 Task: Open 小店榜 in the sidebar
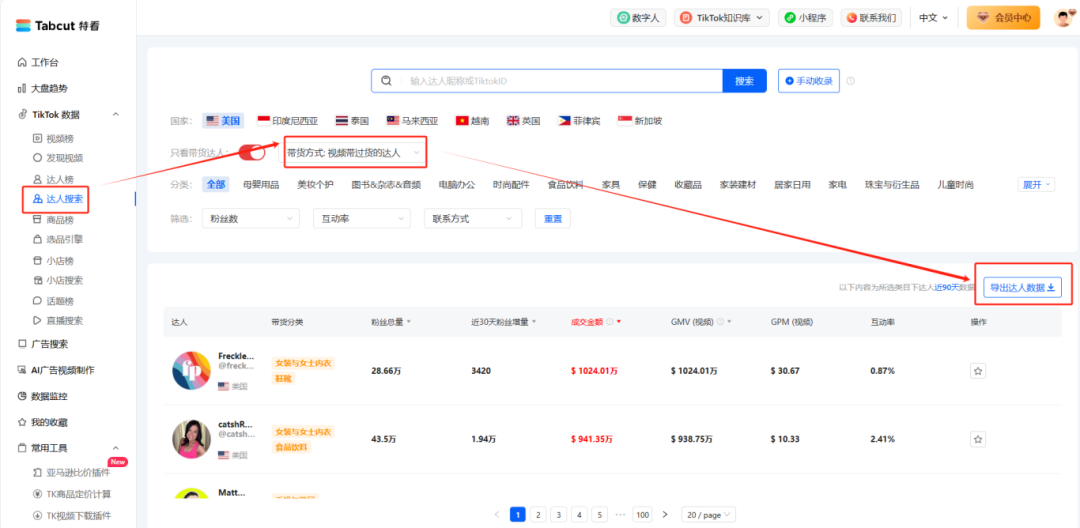click(x=53, y=260)
